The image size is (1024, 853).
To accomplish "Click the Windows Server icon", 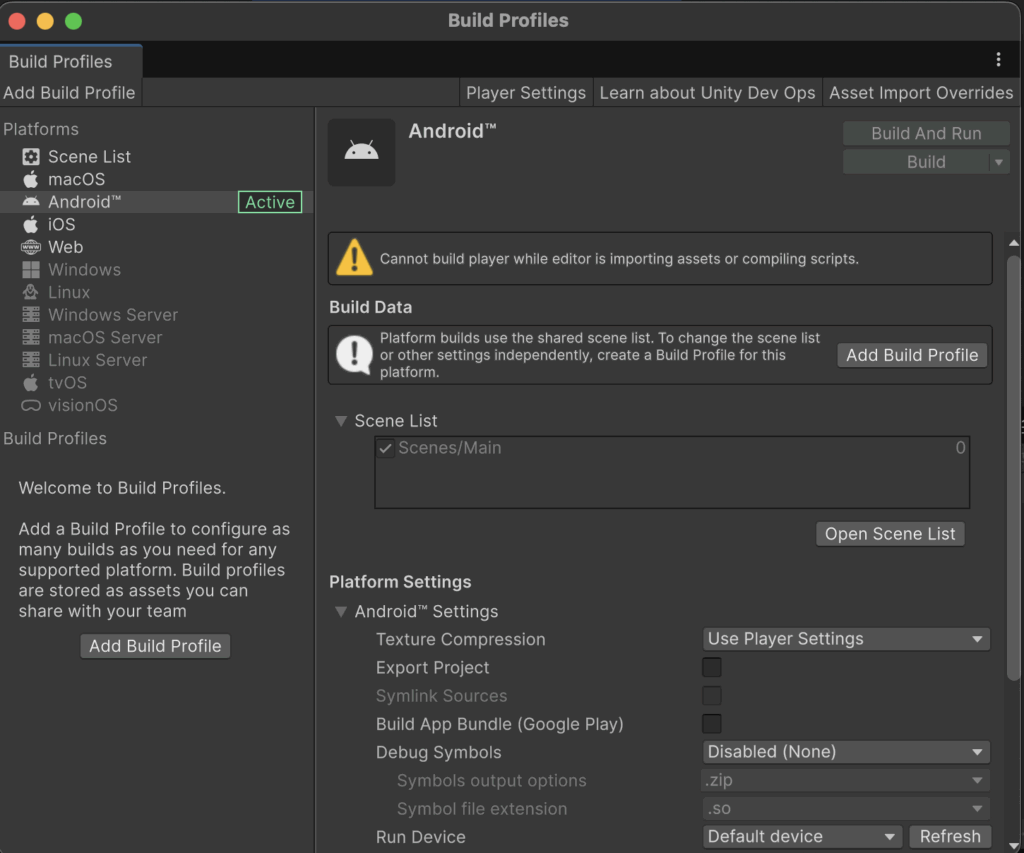I will point(31,315).
